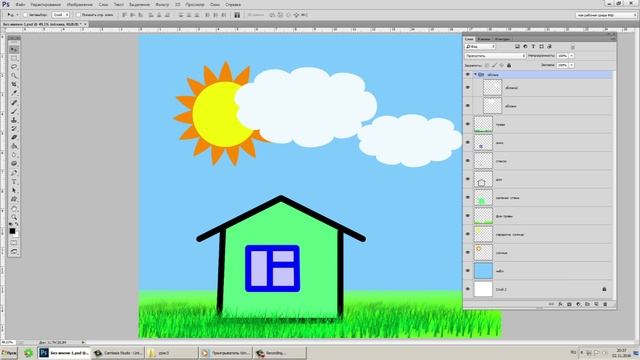Image resolution: width=640 pixels, height=360 pixels.
Task: Select the Healing Brush tool
Action: (14, 102)
